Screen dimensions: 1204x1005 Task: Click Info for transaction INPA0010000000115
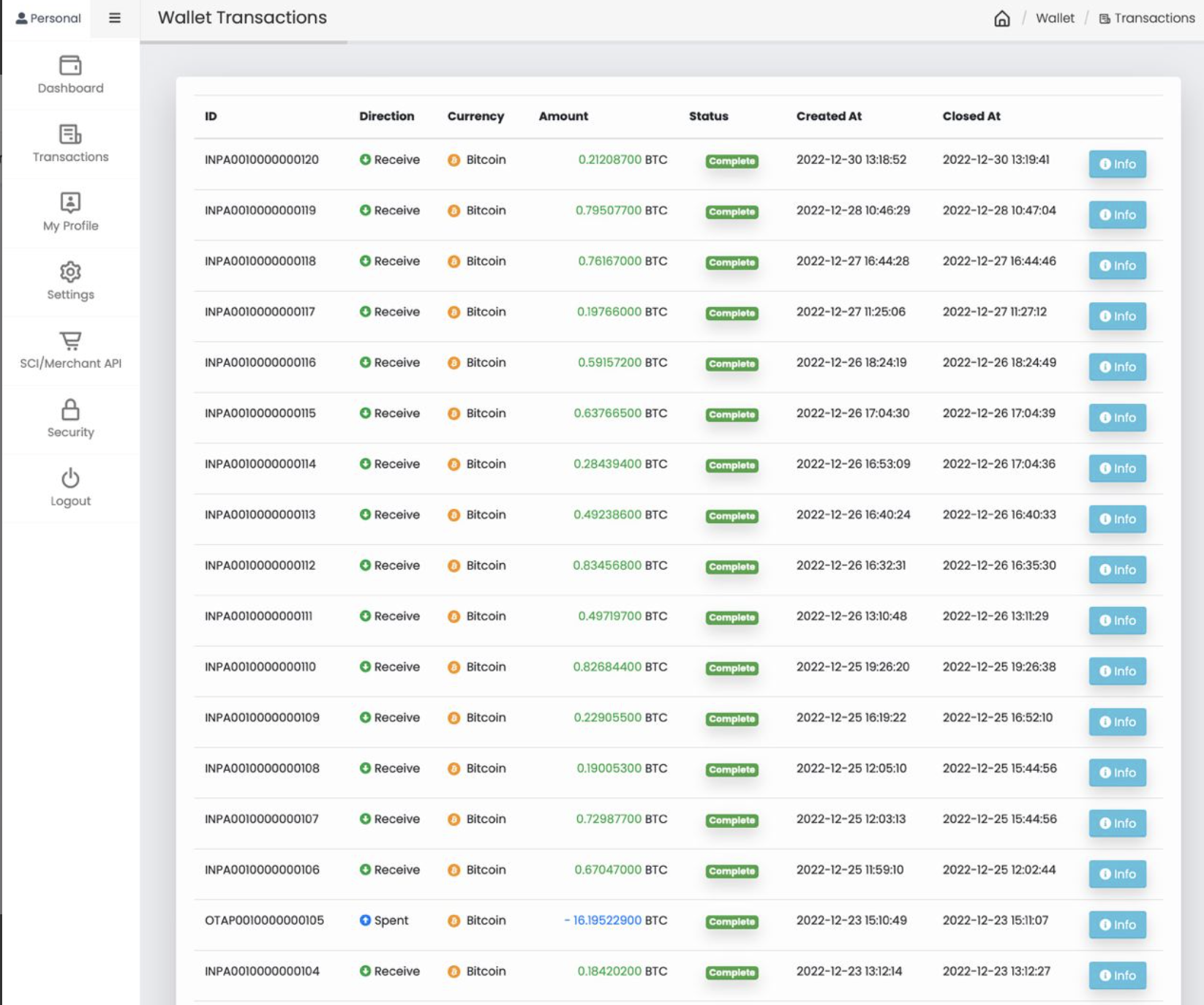point(1117,418)
